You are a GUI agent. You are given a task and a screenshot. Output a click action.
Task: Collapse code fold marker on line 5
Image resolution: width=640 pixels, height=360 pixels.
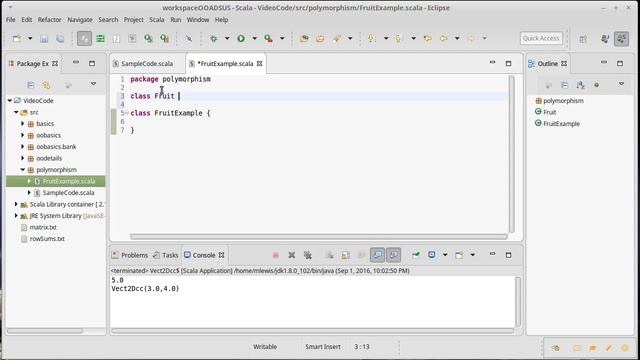click(x=127, y=113)
